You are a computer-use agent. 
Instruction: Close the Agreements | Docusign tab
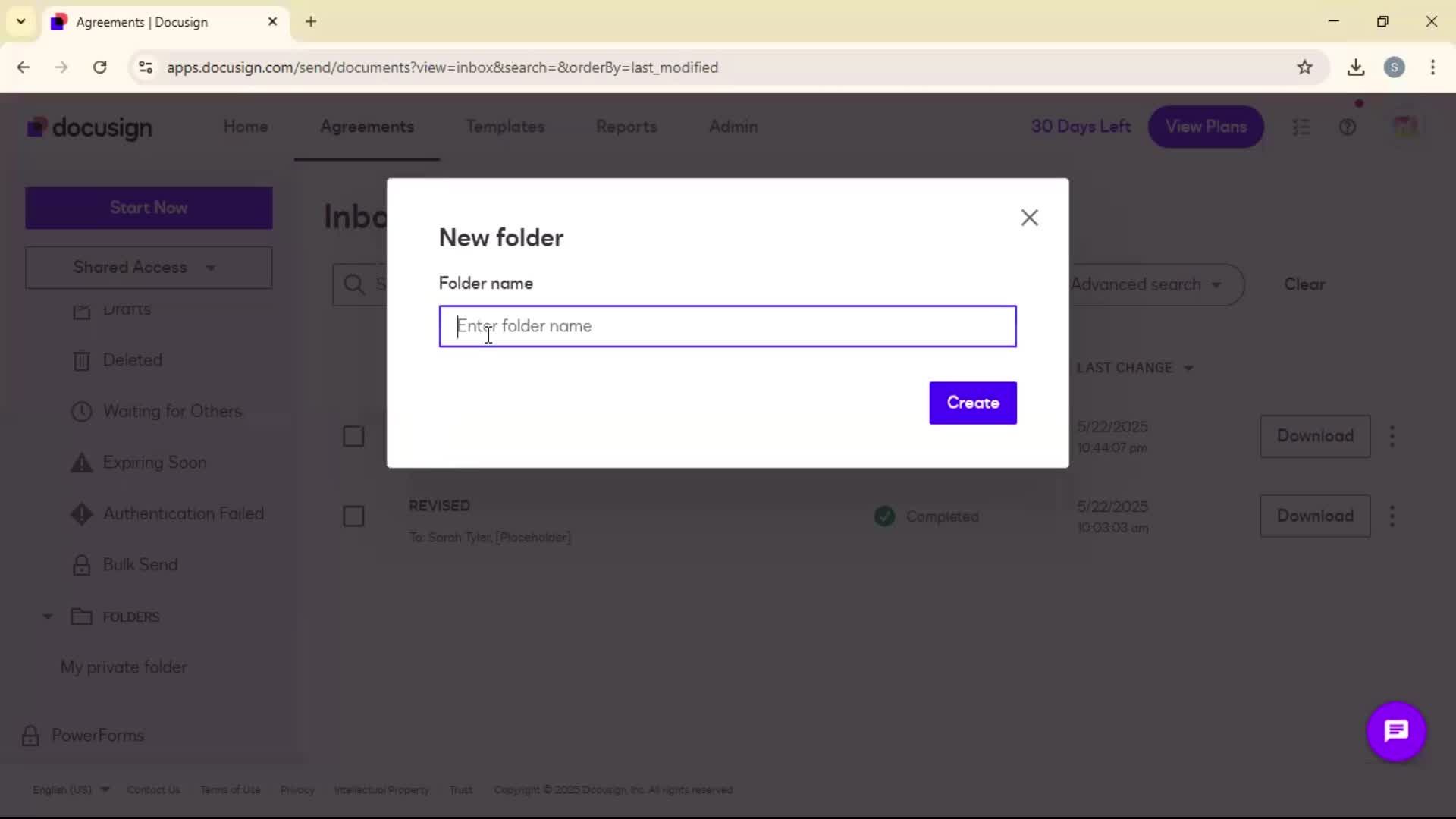[x=273, y=22]
